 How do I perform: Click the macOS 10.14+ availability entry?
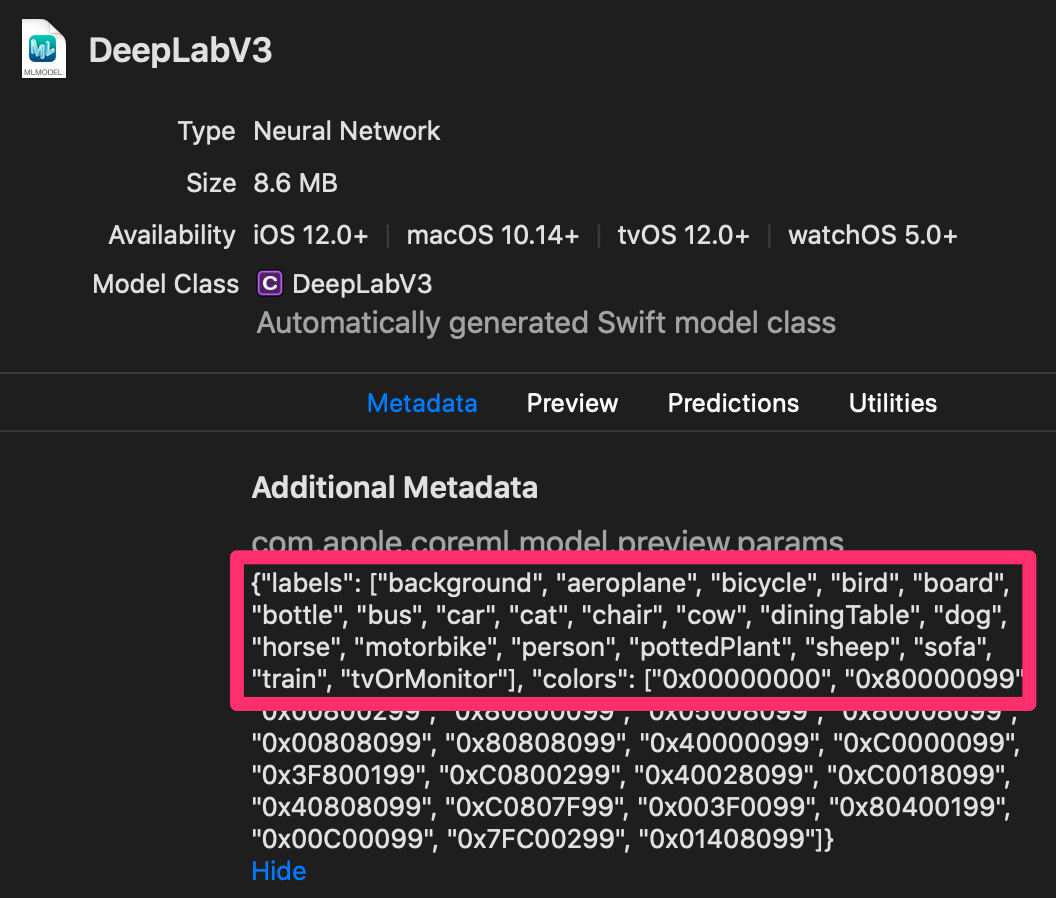tap(492, 235)
